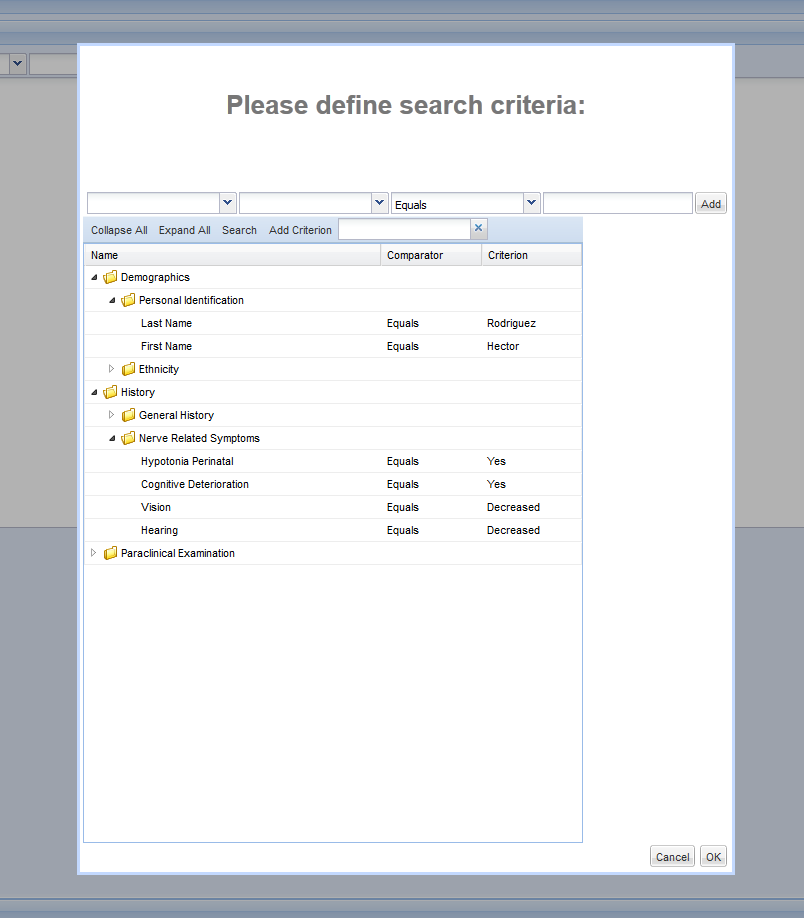Click the Paraclinical Examination folder icon

tap(110, 553)
